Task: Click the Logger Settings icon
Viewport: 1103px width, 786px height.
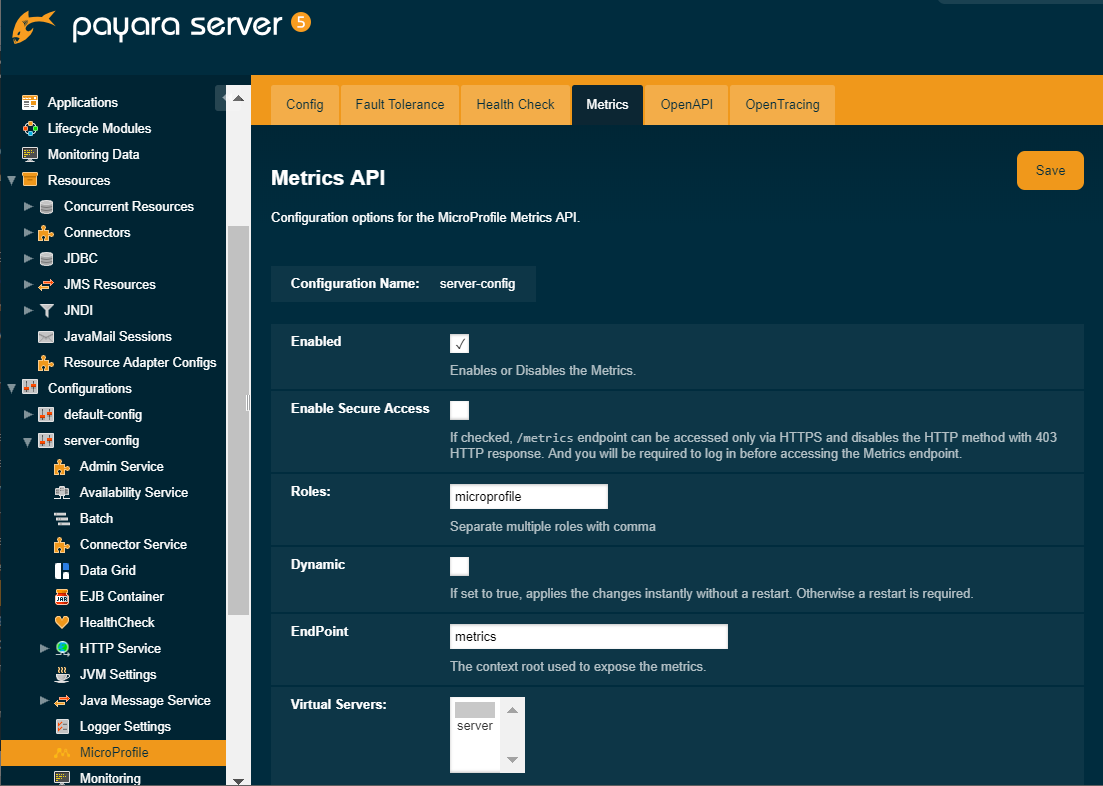Action: click(62, 726)
